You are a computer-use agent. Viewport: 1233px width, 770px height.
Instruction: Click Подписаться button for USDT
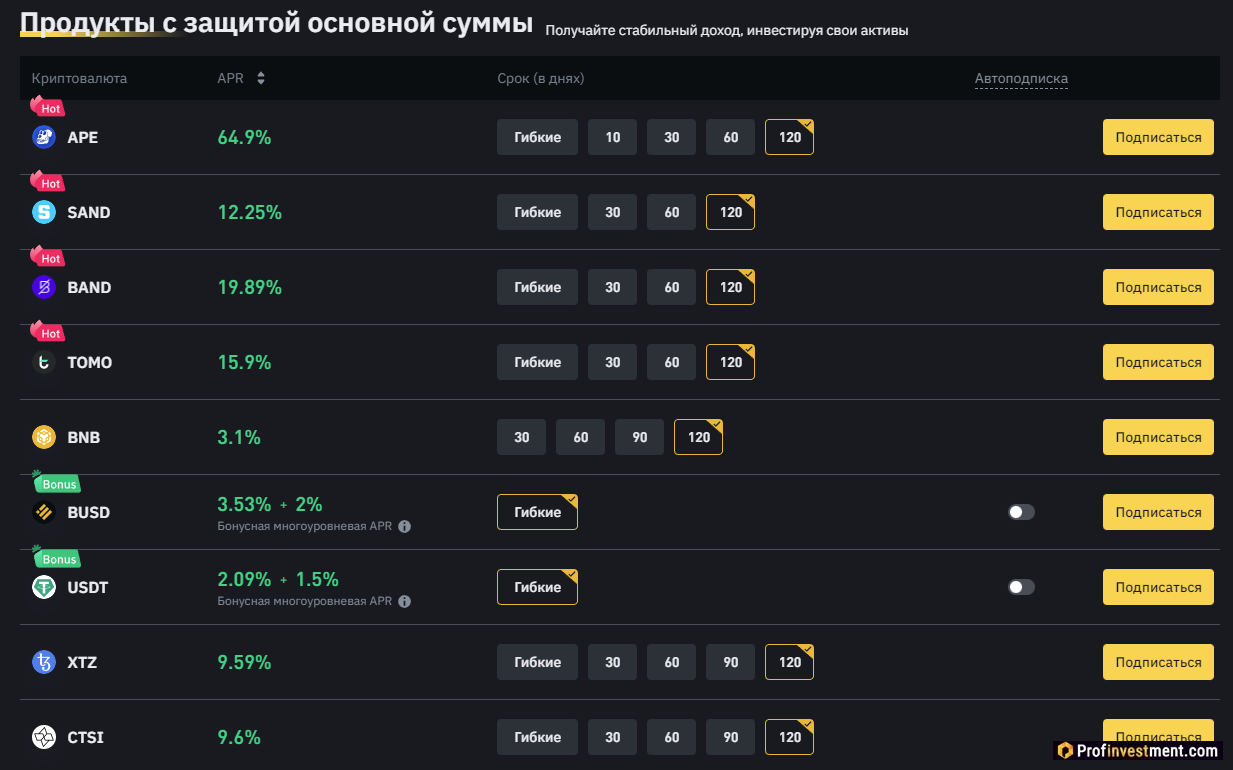click(1158, 587)
